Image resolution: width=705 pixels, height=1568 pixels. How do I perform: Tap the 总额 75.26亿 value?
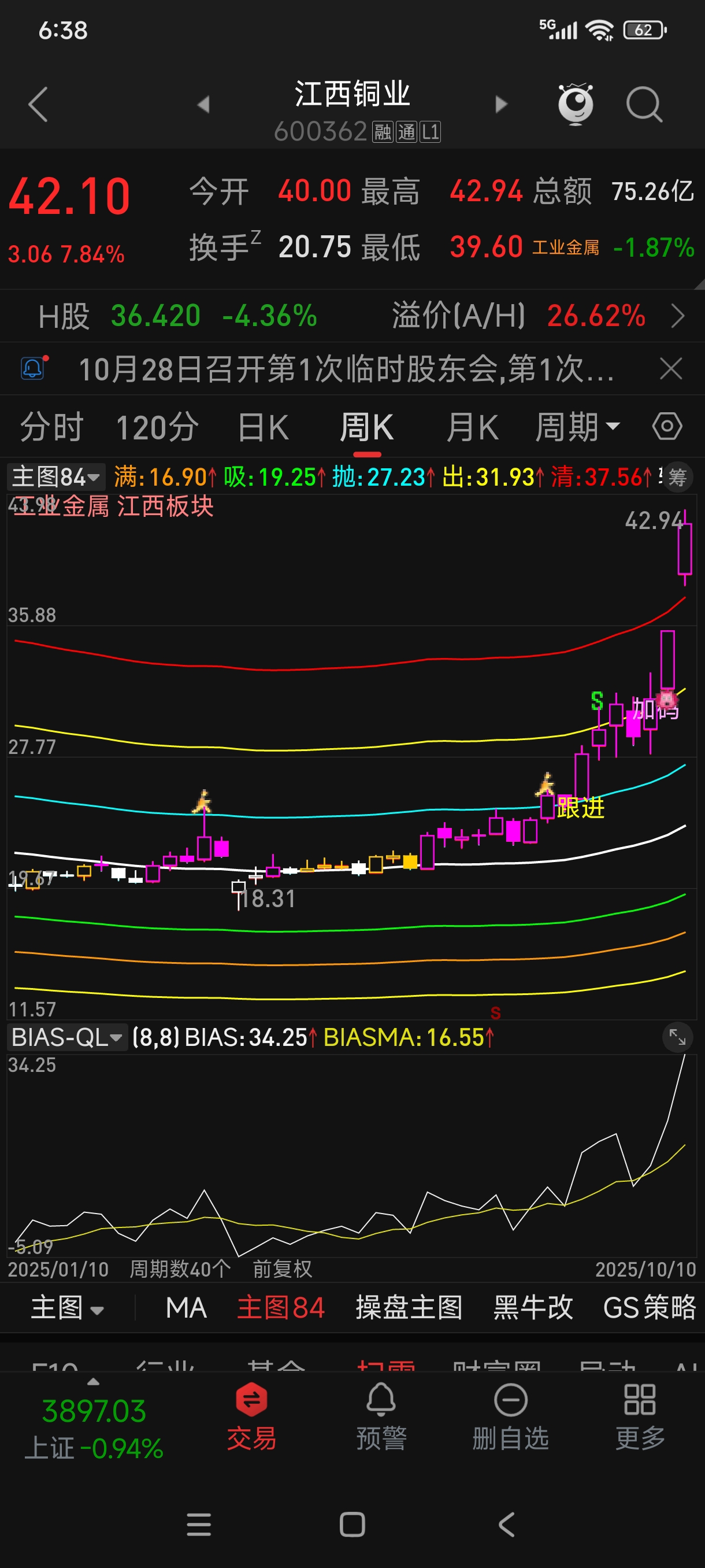pyautogui.click(x=652, y=191)
